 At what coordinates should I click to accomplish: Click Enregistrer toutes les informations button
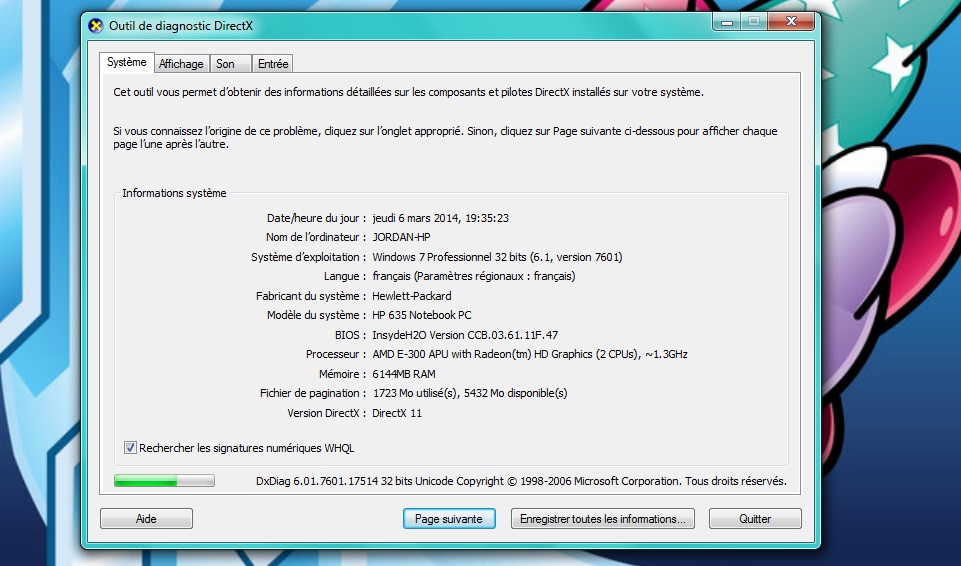click(602, 519)
